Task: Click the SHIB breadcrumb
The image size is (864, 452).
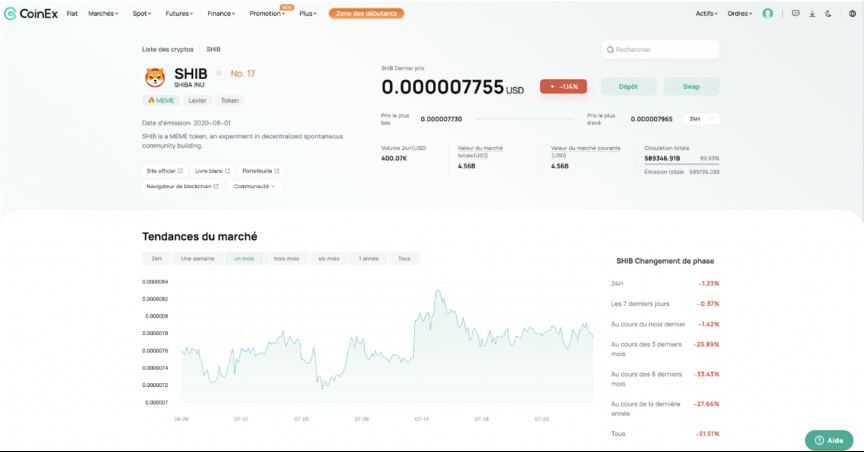Action: (x=213, y=50)
